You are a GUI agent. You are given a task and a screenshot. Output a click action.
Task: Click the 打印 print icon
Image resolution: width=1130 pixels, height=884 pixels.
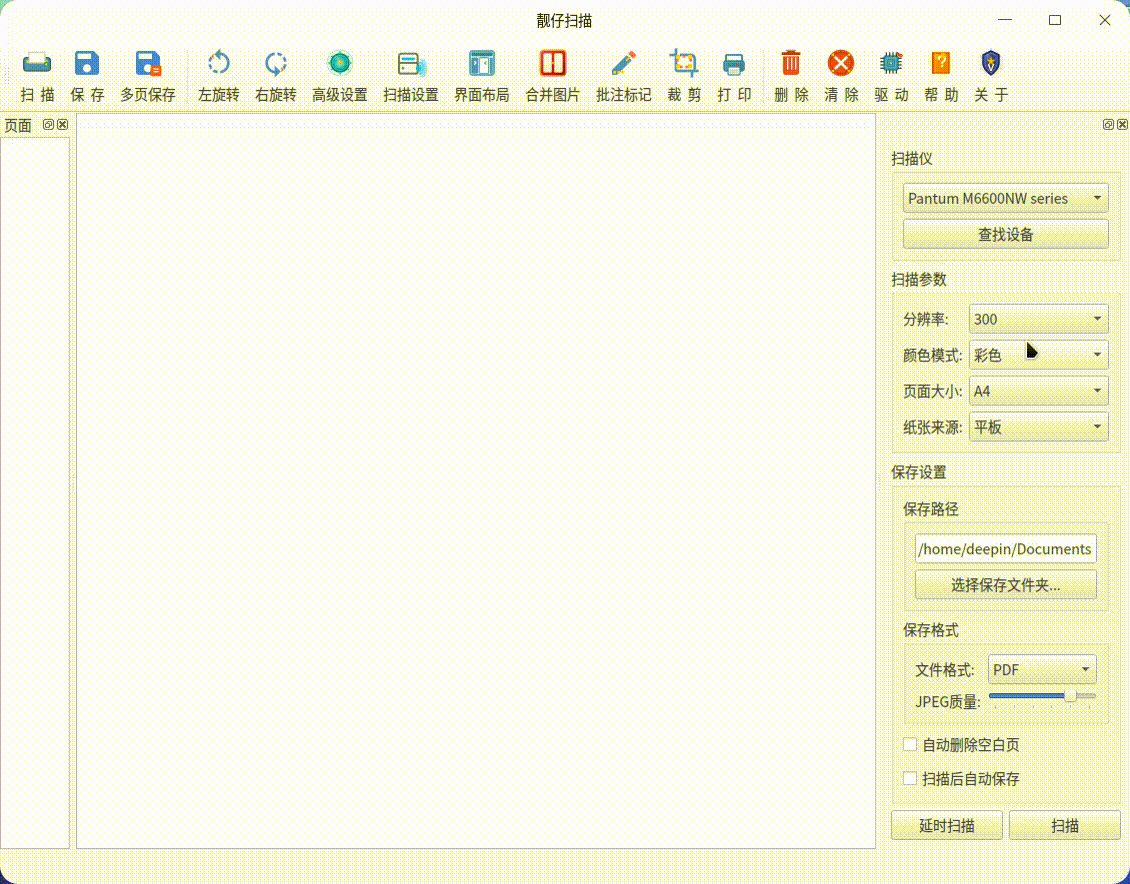pos(734,63)
